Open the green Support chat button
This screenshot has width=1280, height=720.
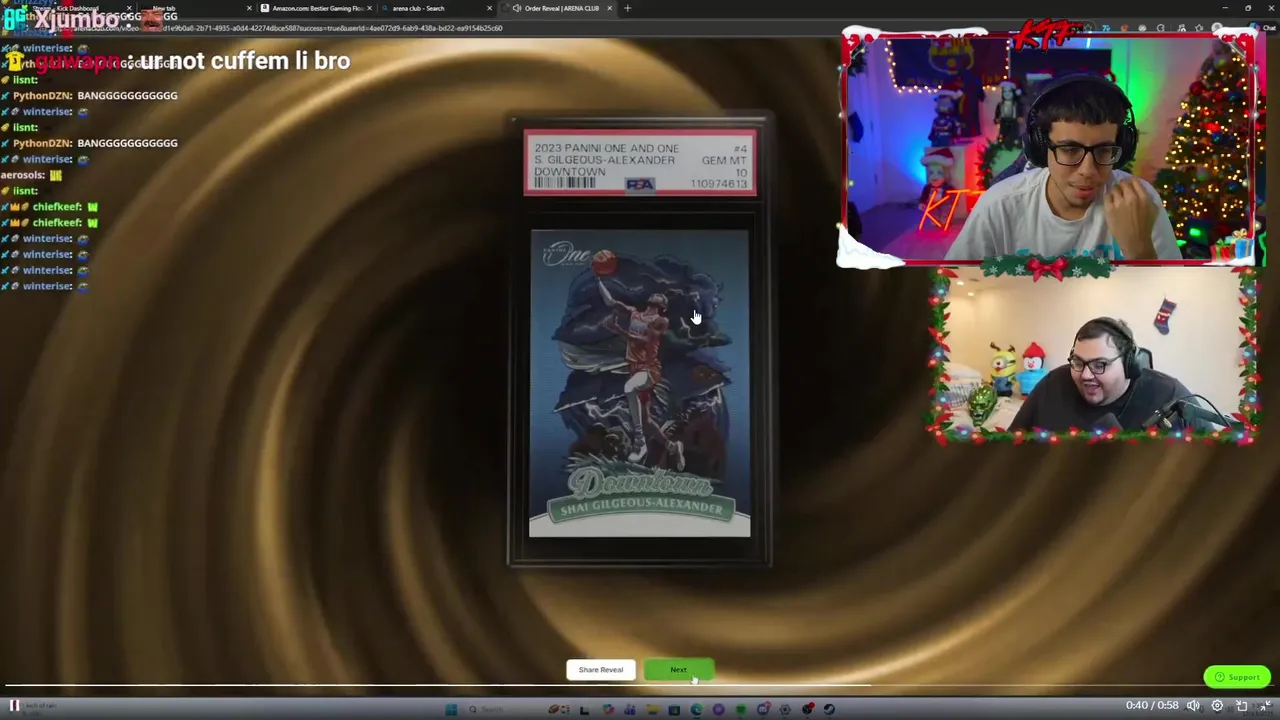1237,677
